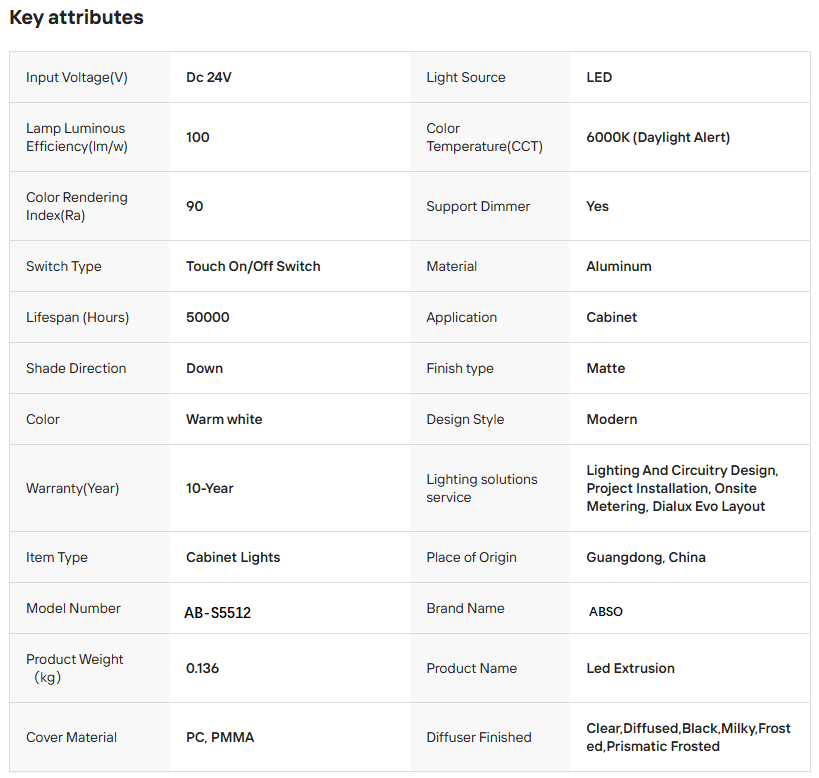Click the Diffuser Finished label
819x778 pixels.
point(479,737)
